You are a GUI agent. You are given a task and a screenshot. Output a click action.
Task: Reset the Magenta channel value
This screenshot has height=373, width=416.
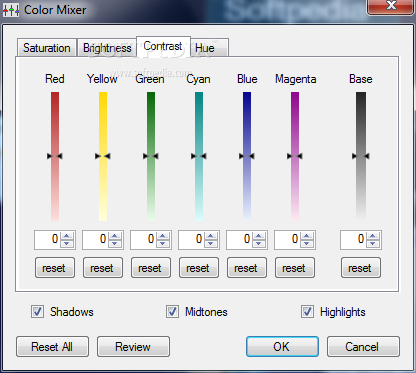(295, 268)
